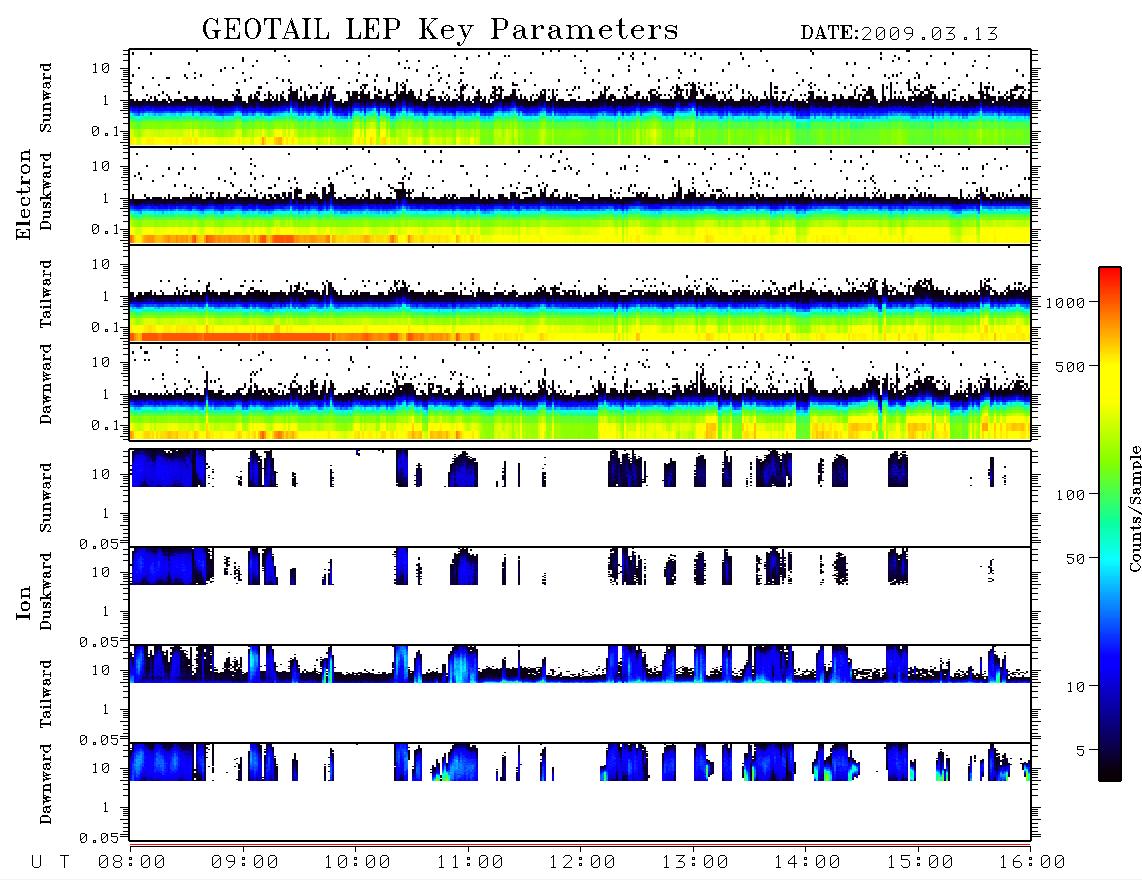Click the "Dawnward" label of the Ion group
Viewport: 1142px width, 880px height.
click(x=46, y=784)
